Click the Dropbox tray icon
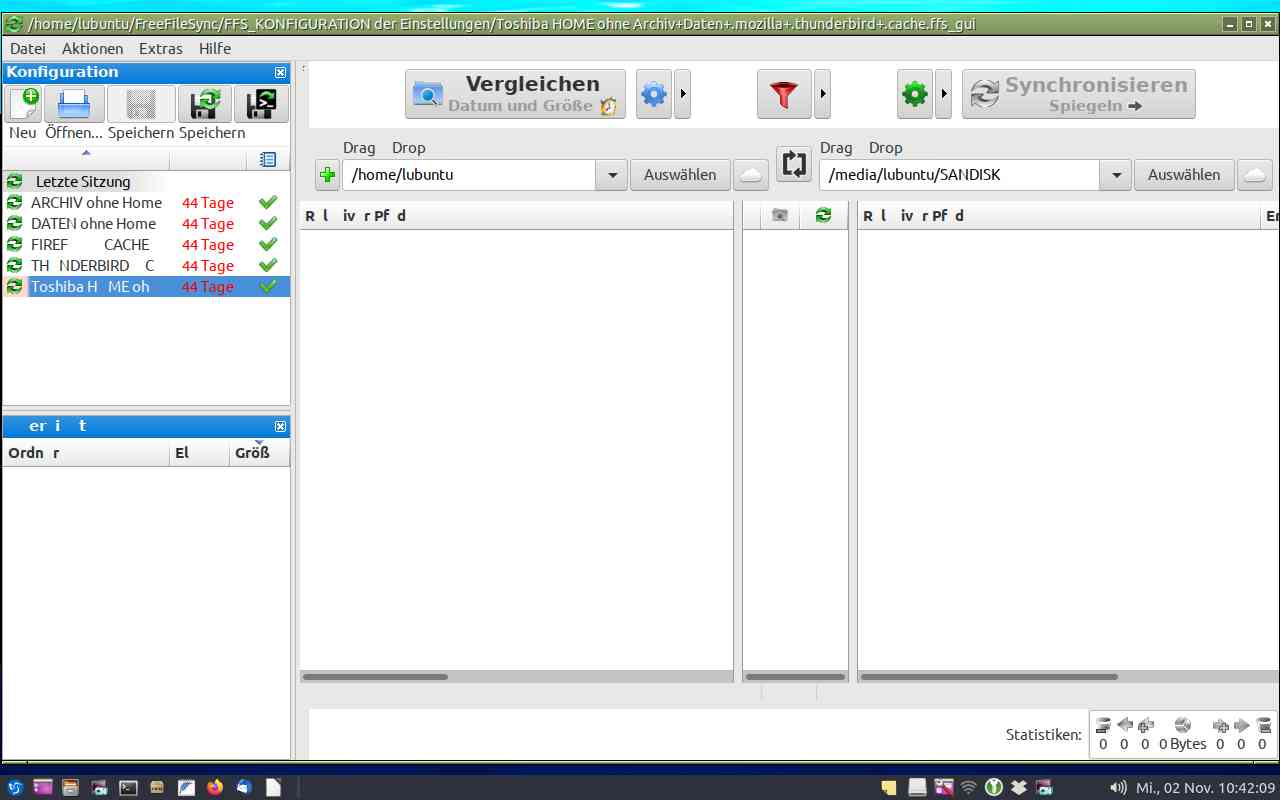 click(x=1019, y=787)
